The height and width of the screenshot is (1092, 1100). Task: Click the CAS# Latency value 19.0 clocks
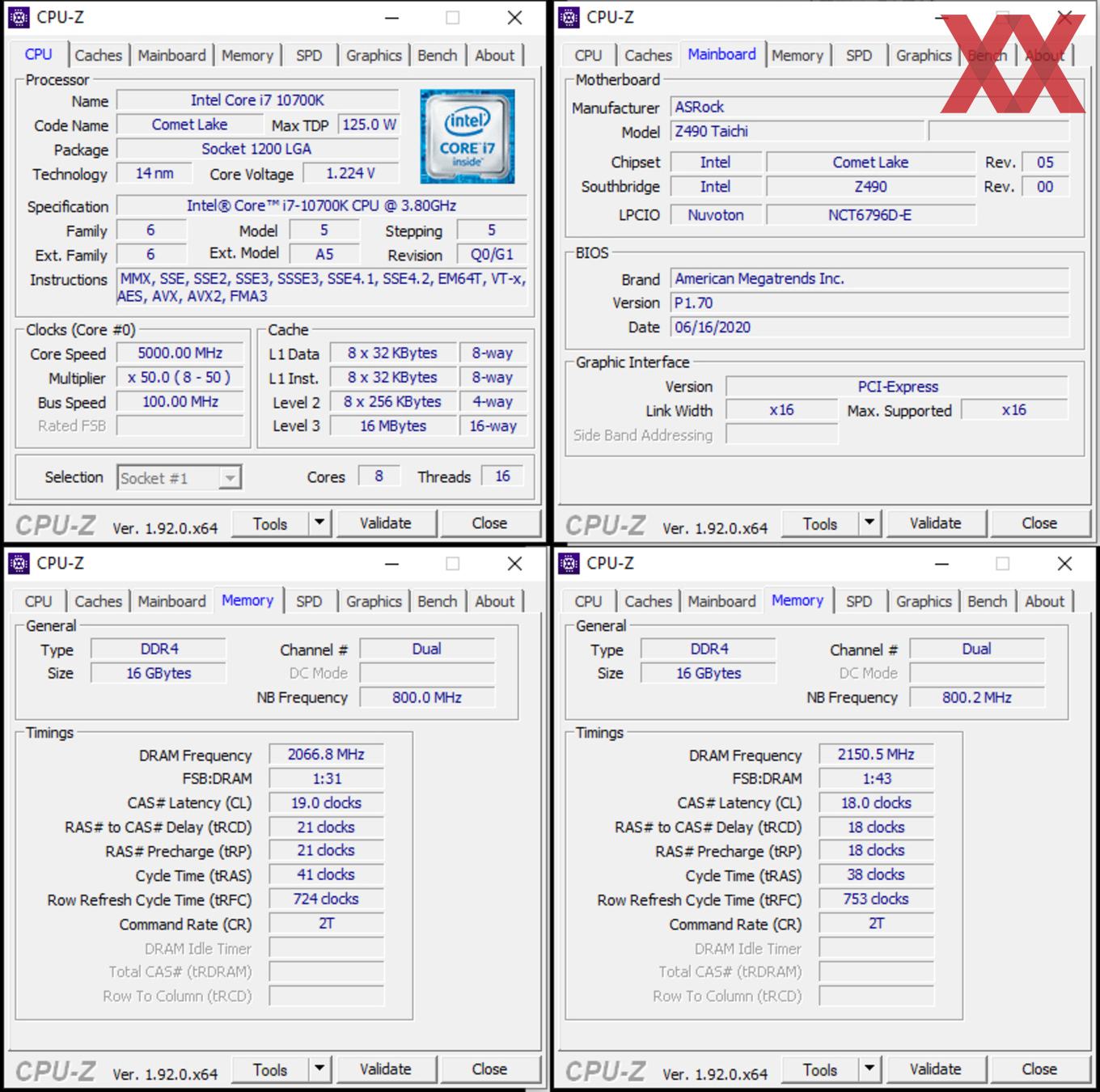(326, 803)
